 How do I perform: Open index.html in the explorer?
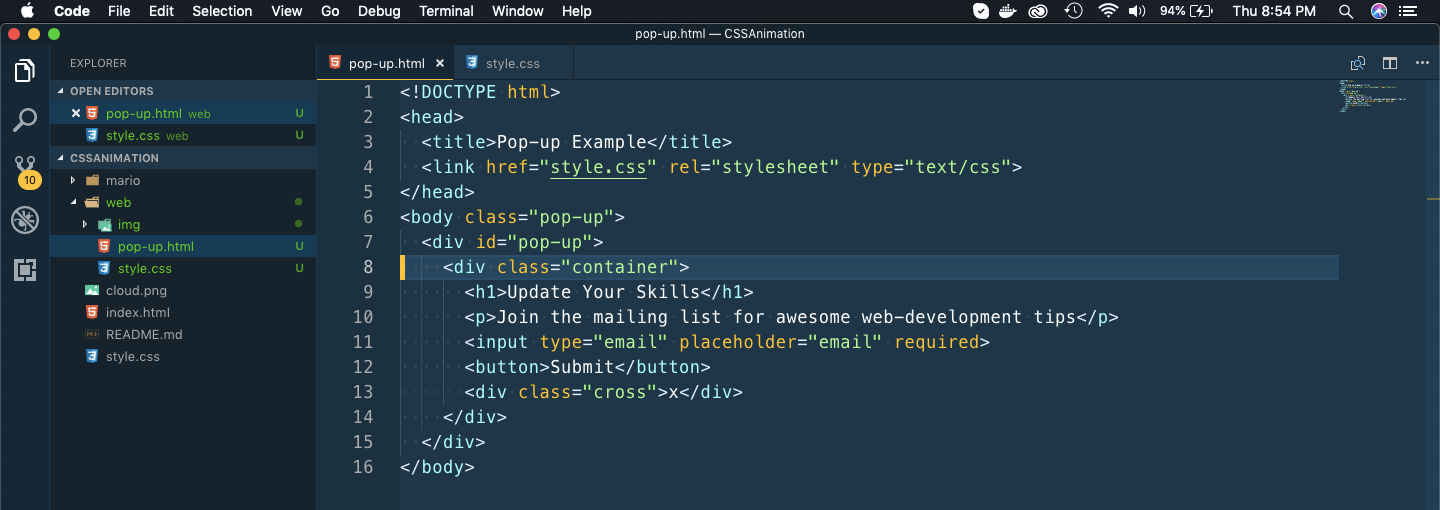[183, 313]
